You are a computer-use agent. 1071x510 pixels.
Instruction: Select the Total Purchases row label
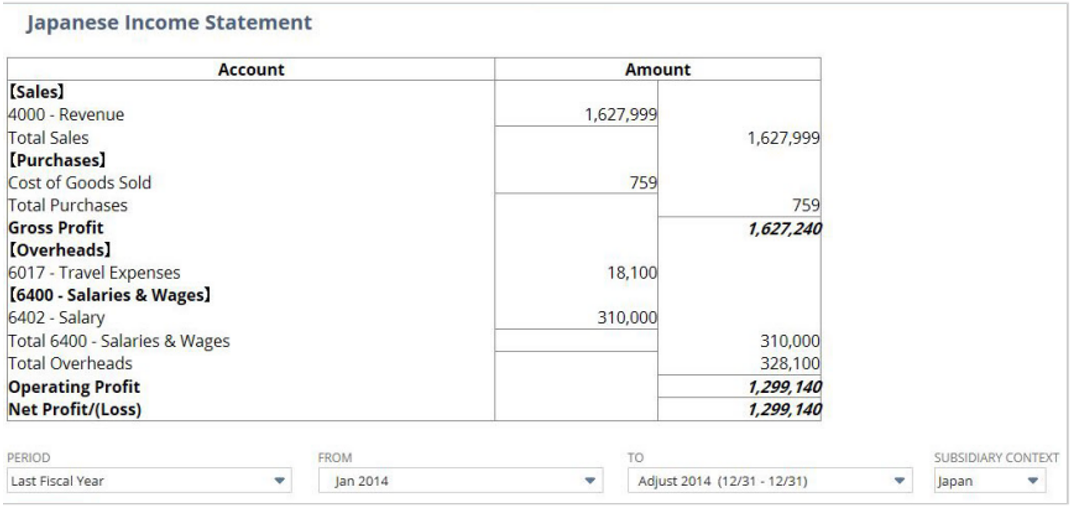coord(68,205)
